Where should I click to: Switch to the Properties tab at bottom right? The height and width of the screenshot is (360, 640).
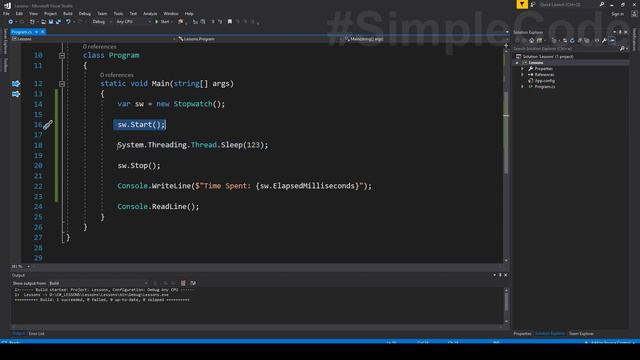(522, 333)
